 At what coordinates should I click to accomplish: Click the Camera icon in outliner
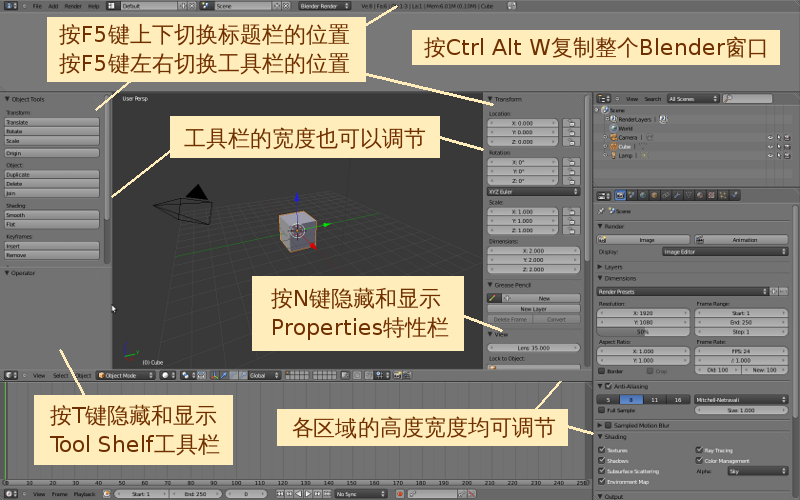pyautogui.click(x=614, y=137)
